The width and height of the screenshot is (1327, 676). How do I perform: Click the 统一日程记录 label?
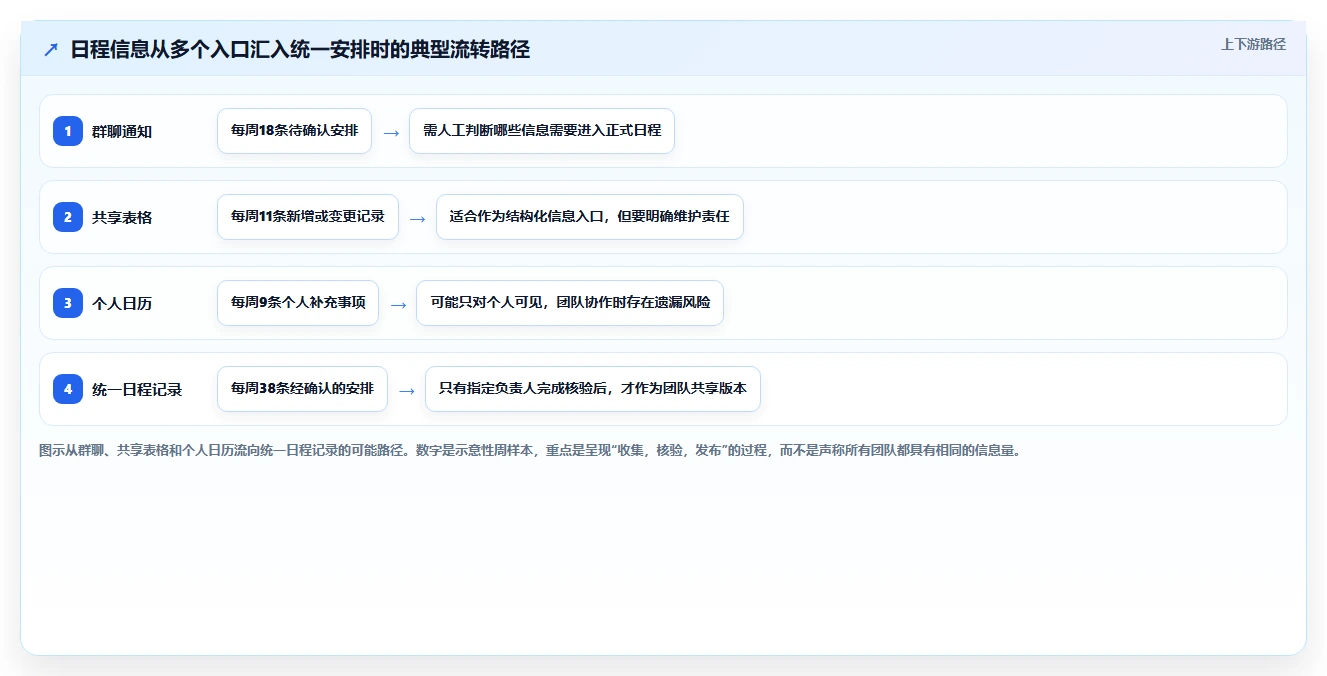point(137,390)
